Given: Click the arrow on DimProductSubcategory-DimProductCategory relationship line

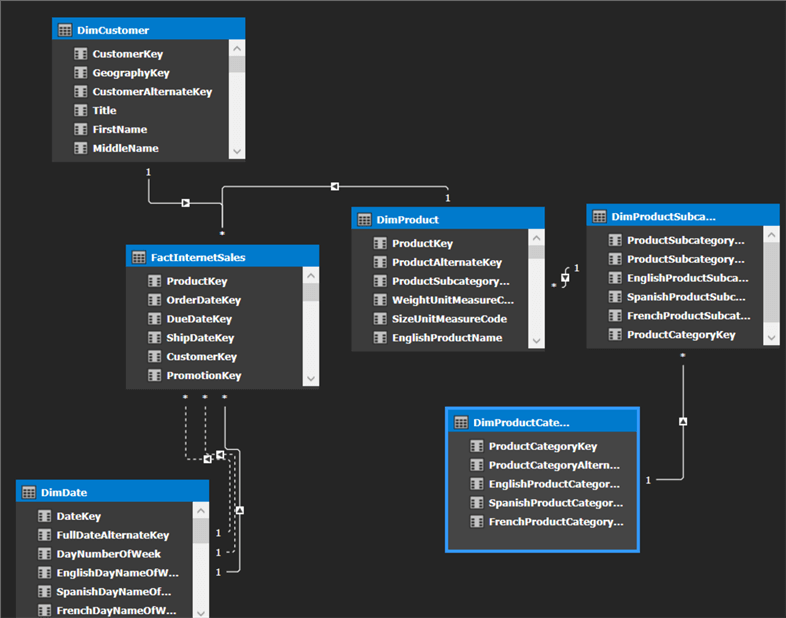Looking at the screenshot, I should click(x=683, y=421).
